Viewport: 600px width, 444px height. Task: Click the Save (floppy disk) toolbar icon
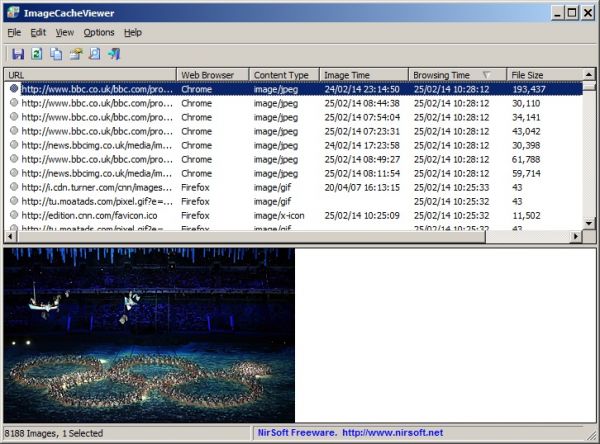click(18, 54)
